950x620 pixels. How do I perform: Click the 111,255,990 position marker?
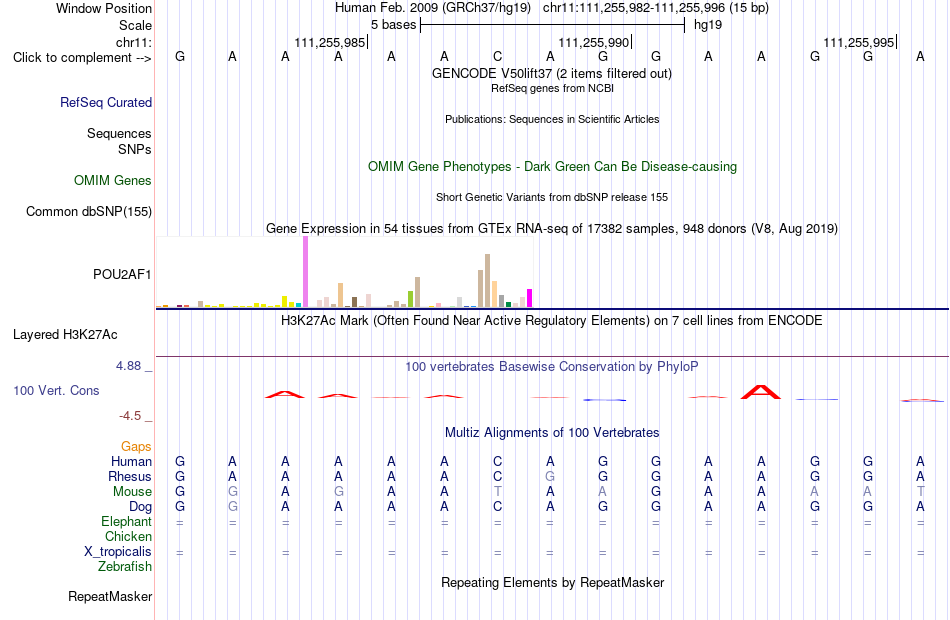coord(594,42)
